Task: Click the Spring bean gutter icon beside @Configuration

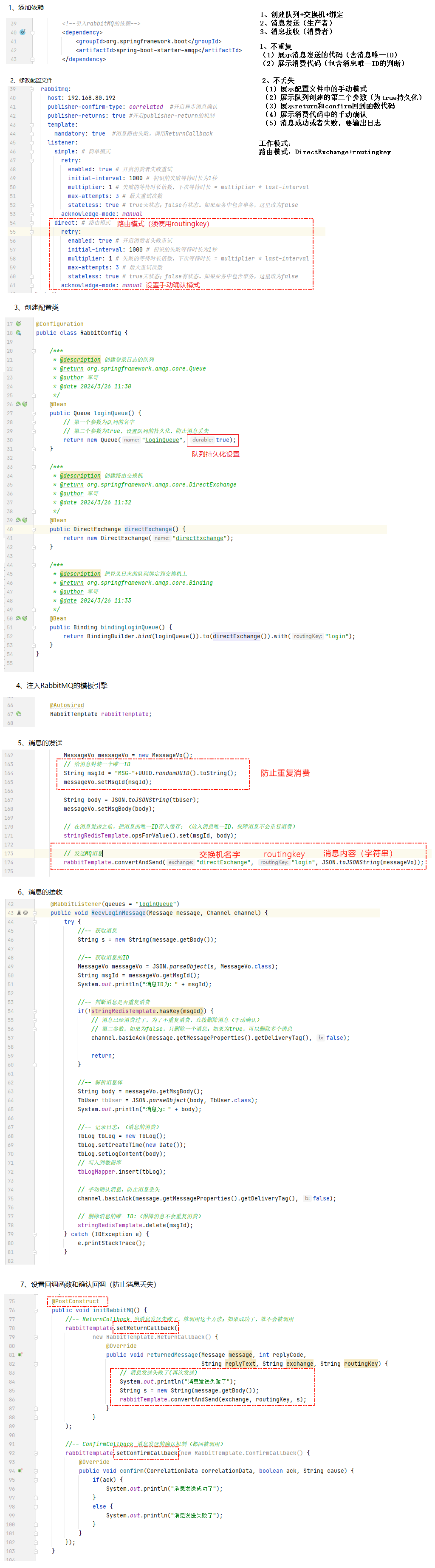Action: coord(18,324)
